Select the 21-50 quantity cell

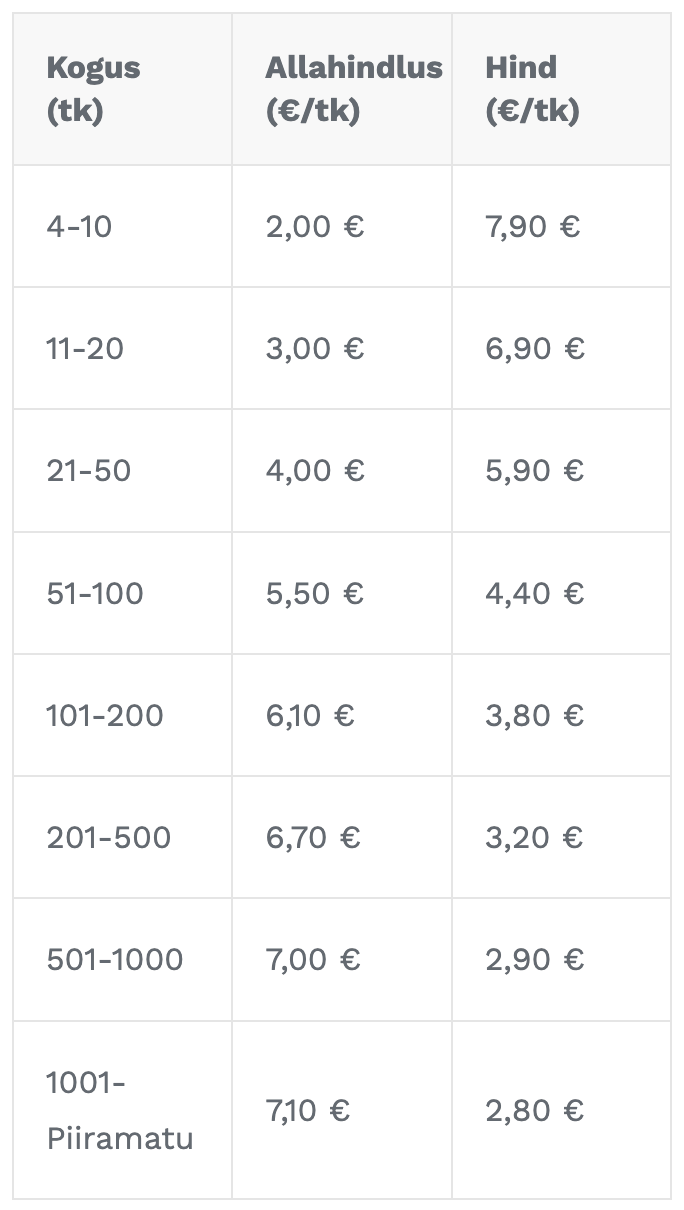(x=88, y=471)
